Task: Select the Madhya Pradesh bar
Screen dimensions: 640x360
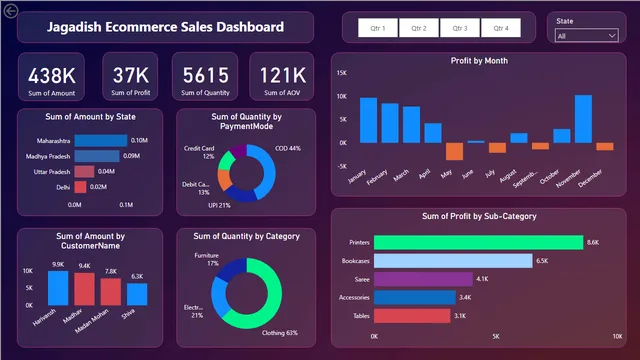Action: tap(97, 156)
